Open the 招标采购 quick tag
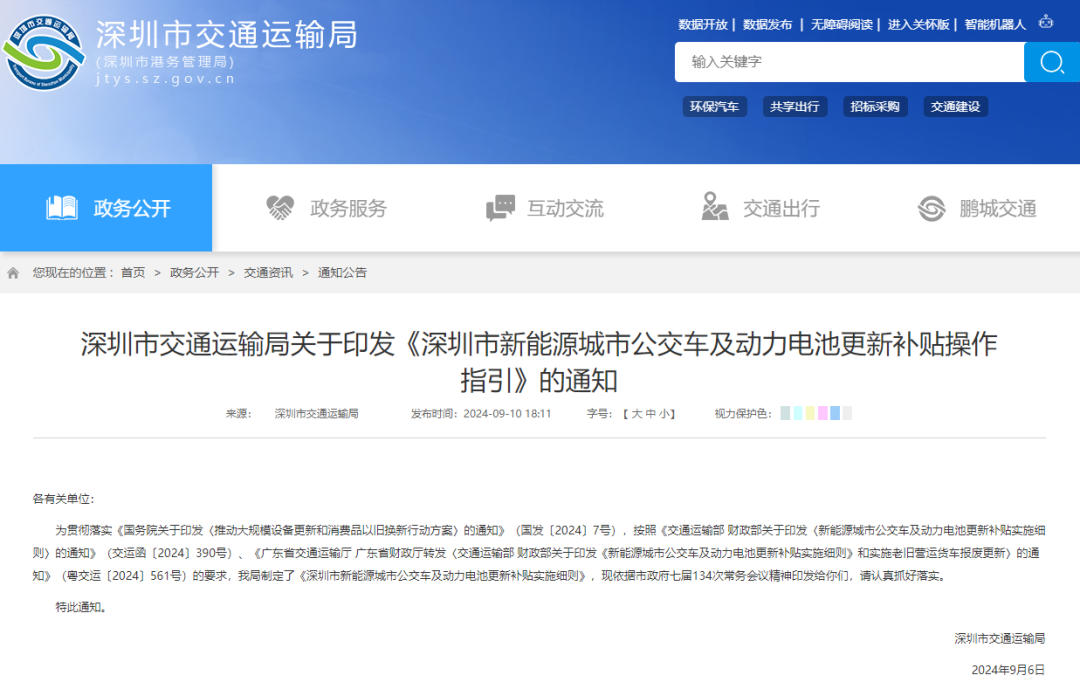 tap(875, 107)
